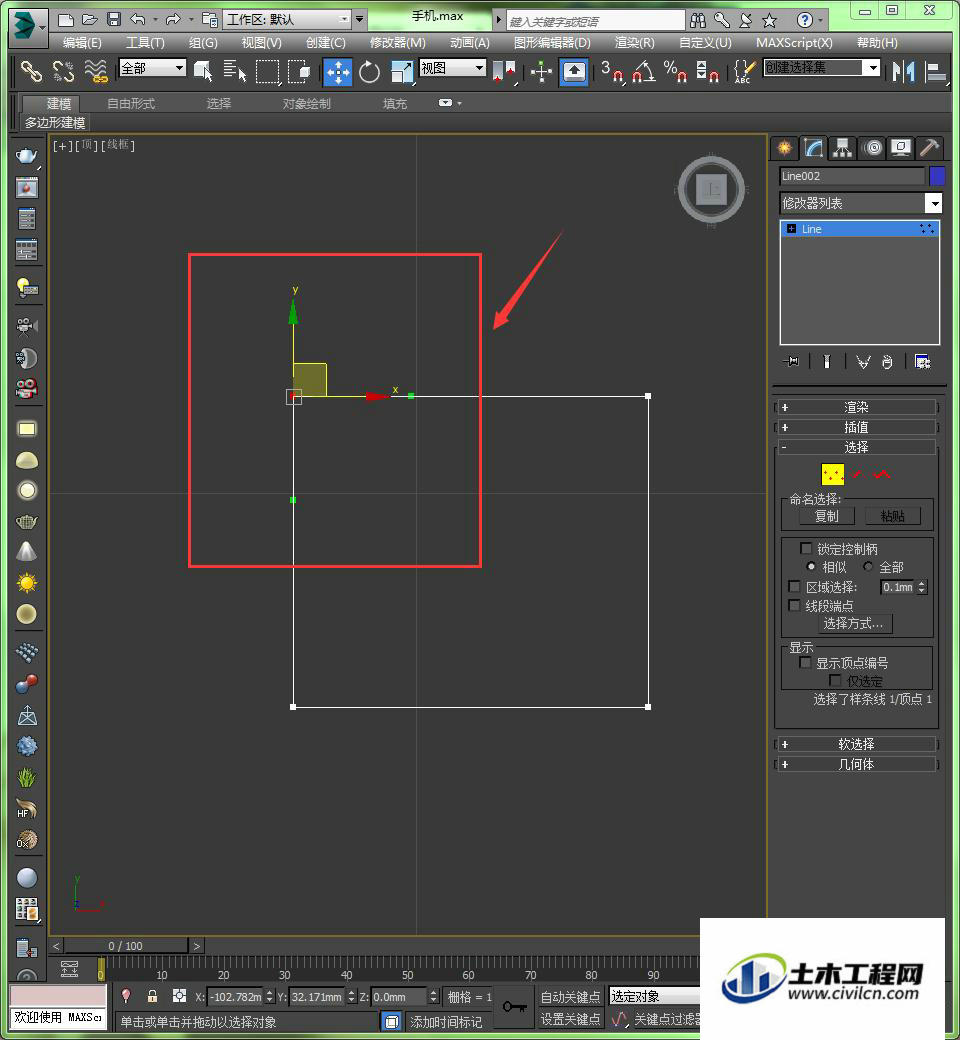
Task: Toggle the Window/Crossing selection icon
Action: 299,71
